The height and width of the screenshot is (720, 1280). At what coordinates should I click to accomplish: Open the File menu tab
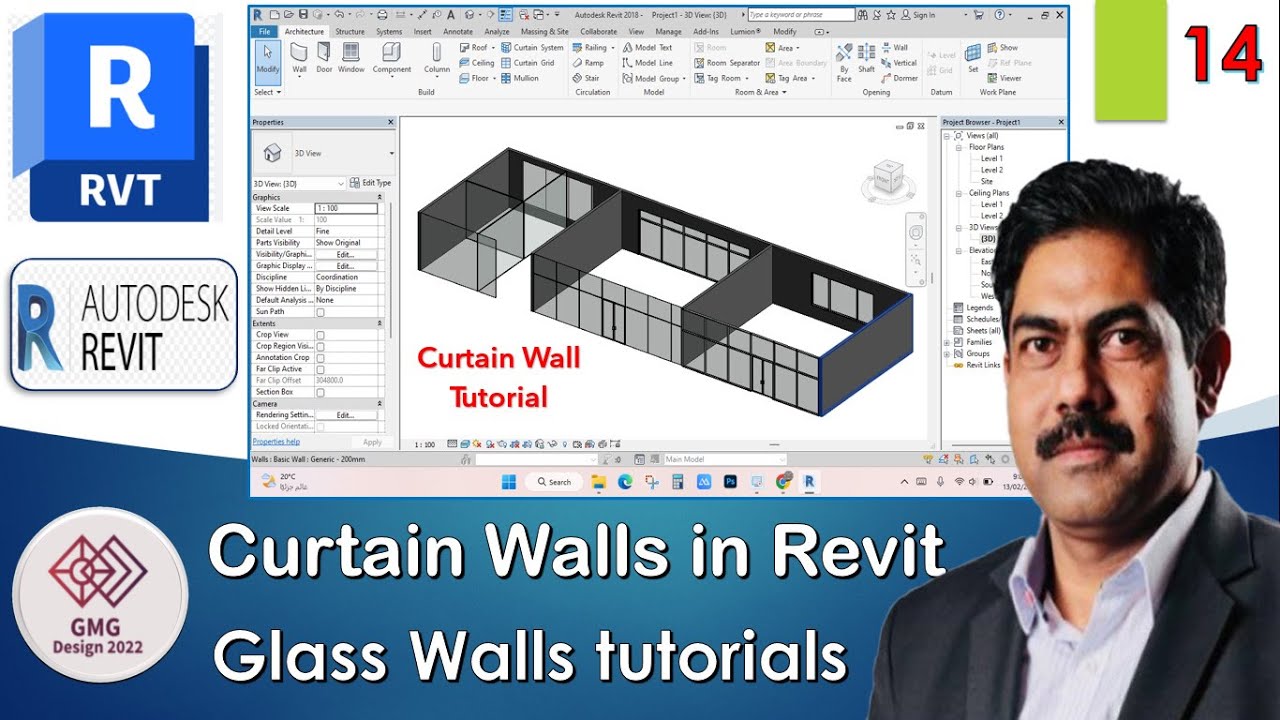(x=265, y=31)
